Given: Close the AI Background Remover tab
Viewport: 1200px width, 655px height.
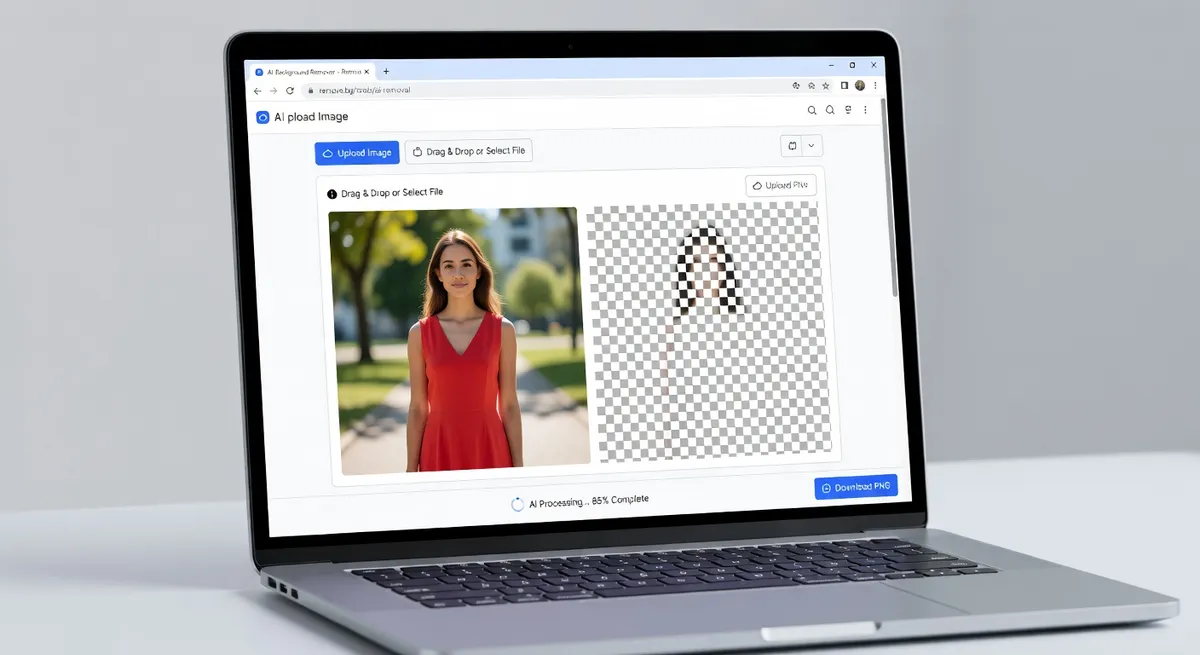Looking at the screenshot, I should pos(366,72).
